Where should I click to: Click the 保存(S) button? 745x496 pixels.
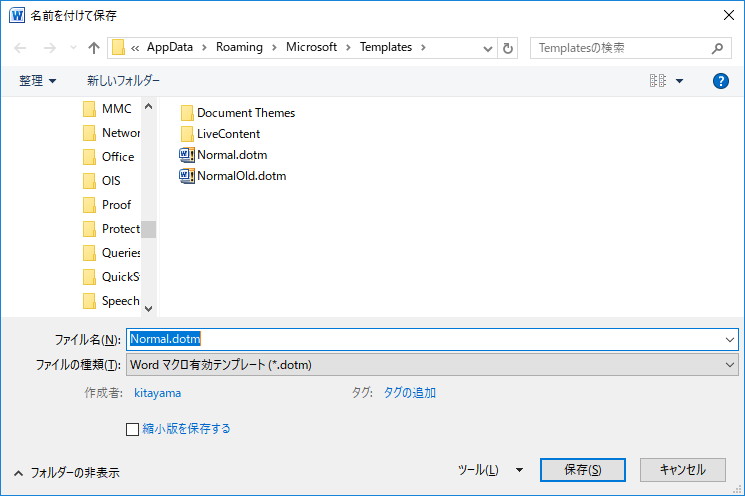583,470
